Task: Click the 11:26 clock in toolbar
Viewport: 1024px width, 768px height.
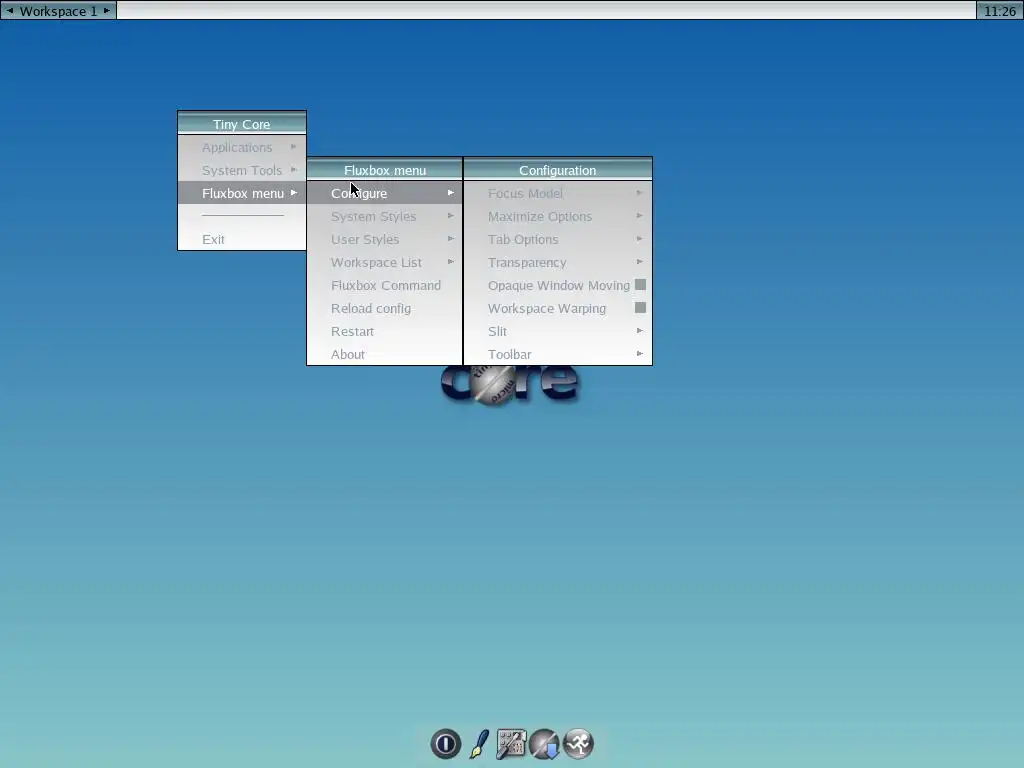Action: 1000,11
